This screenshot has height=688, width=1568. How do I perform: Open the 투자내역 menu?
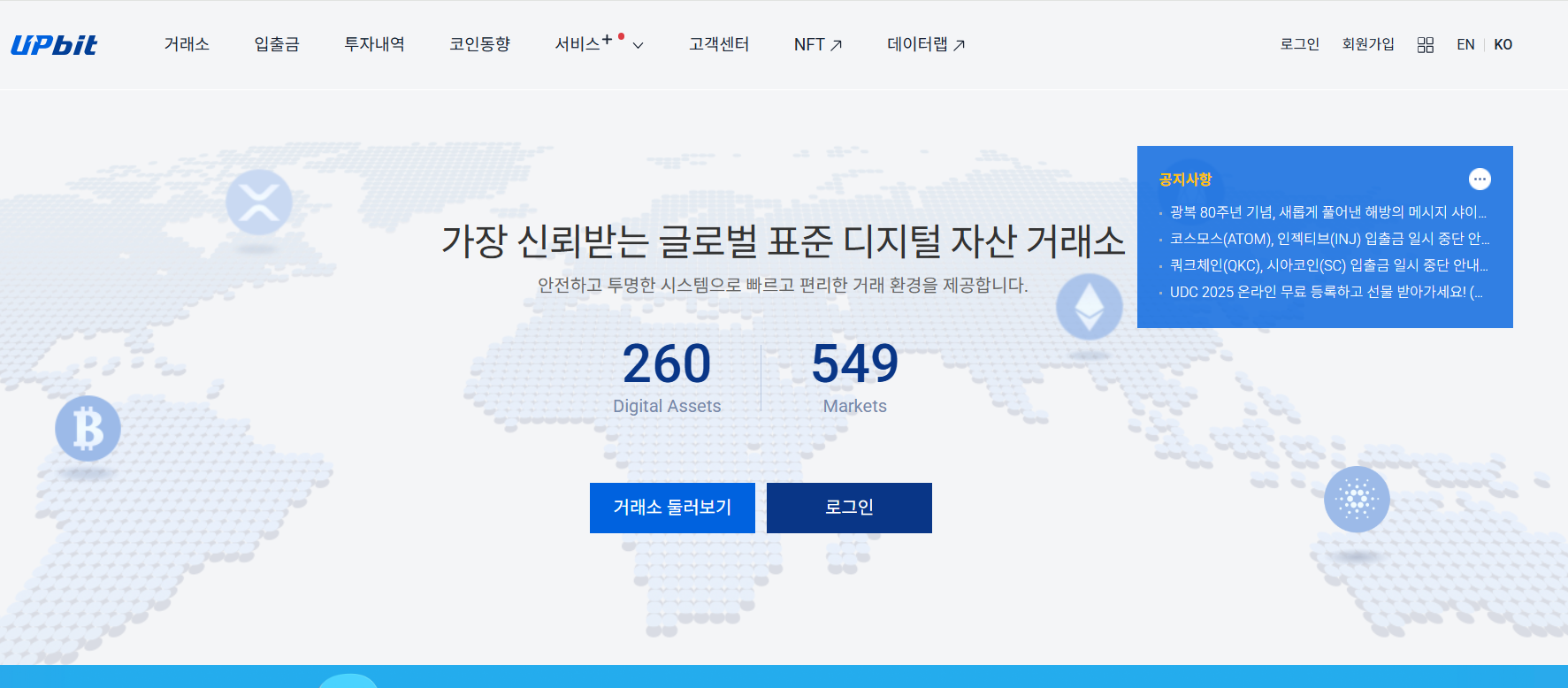click(x=374, y=44)
